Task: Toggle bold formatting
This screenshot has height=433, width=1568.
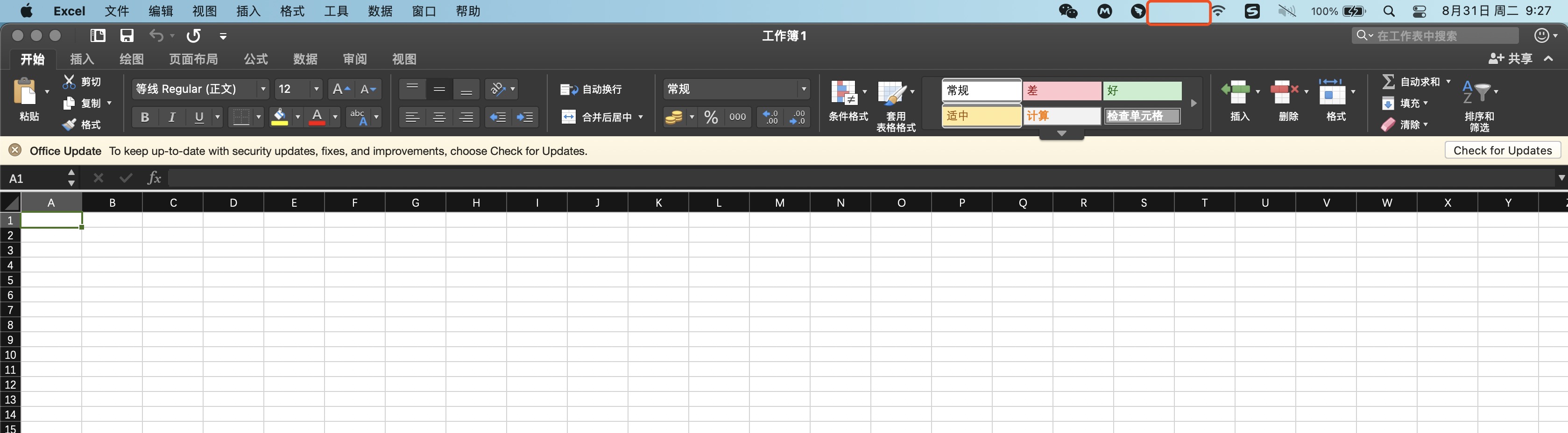Action: pyautogui.click(x=144, y=117)
